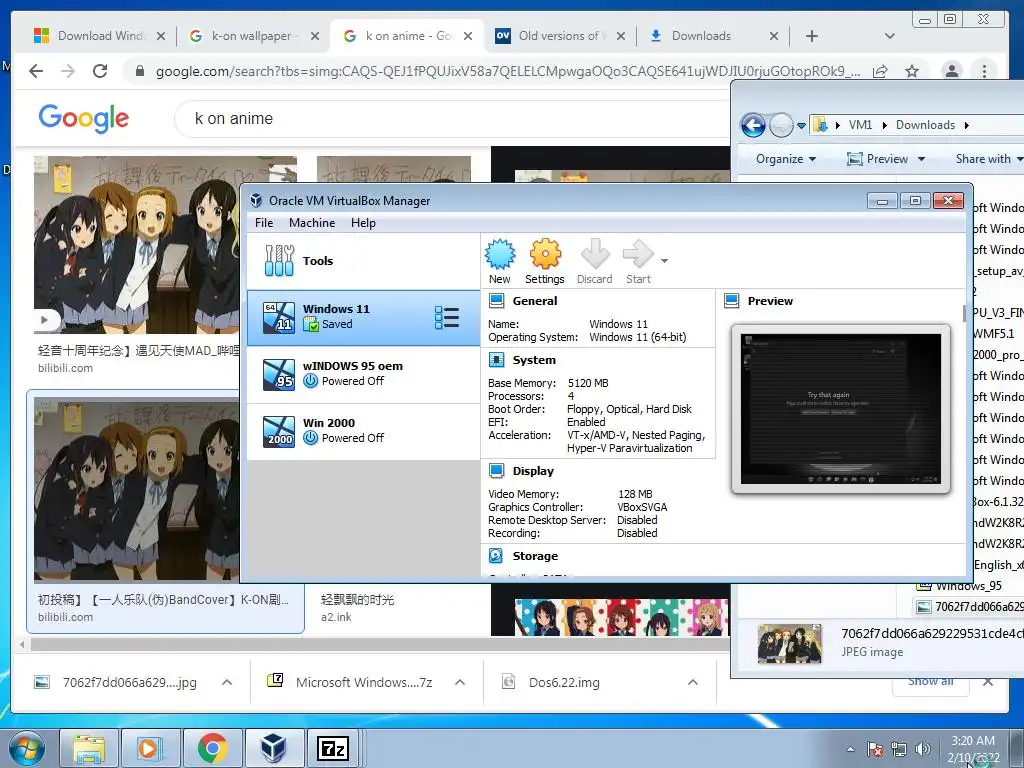Select the Tools entry in VirtualBox
The height and width of the screenshot is (768, 1024).
click(363, 261)
